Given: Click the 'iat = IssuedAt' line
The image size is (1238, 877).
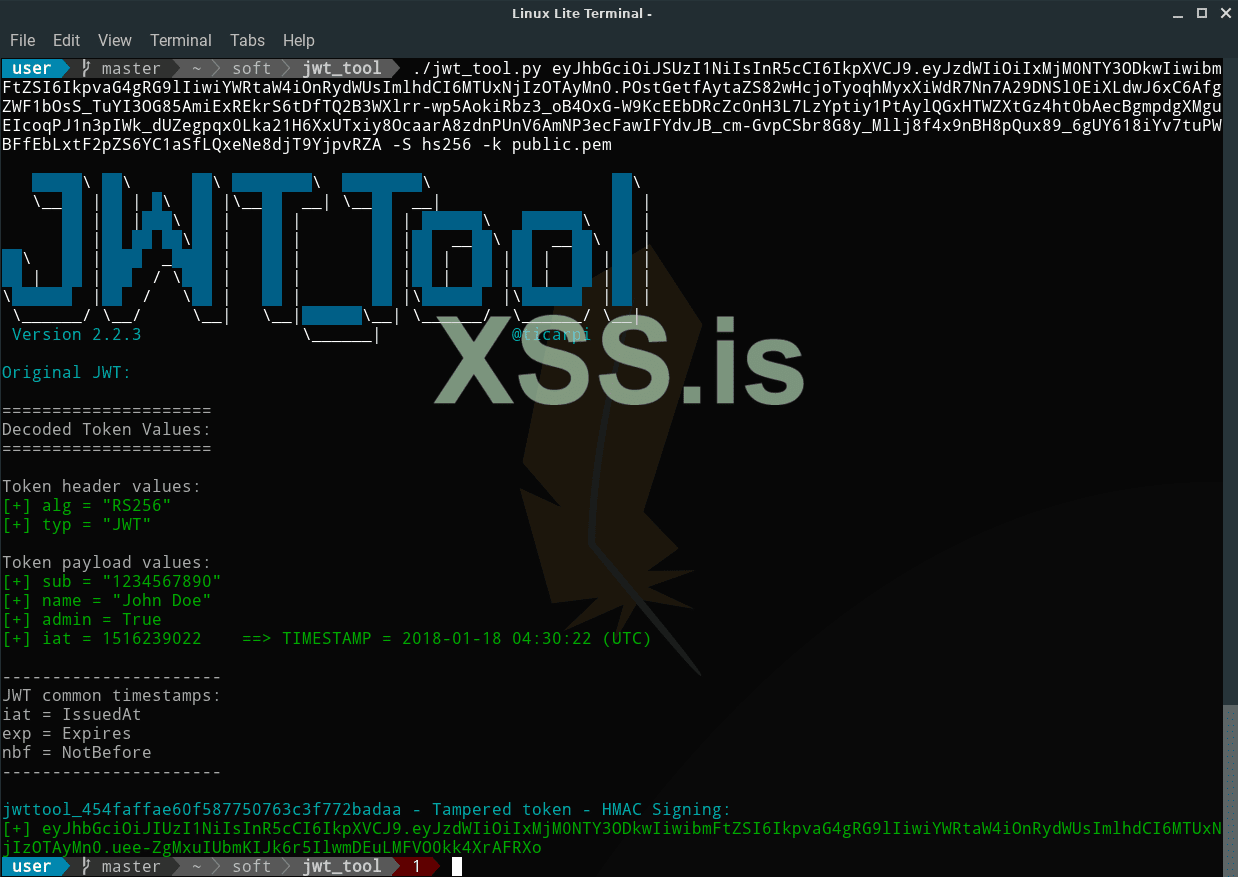Looking at the screenshot, I should (71, 714).
